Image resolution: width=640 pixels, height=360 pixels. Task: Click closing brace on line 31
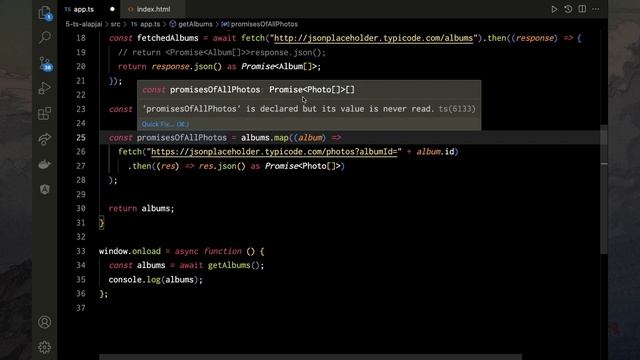(102, 223)
